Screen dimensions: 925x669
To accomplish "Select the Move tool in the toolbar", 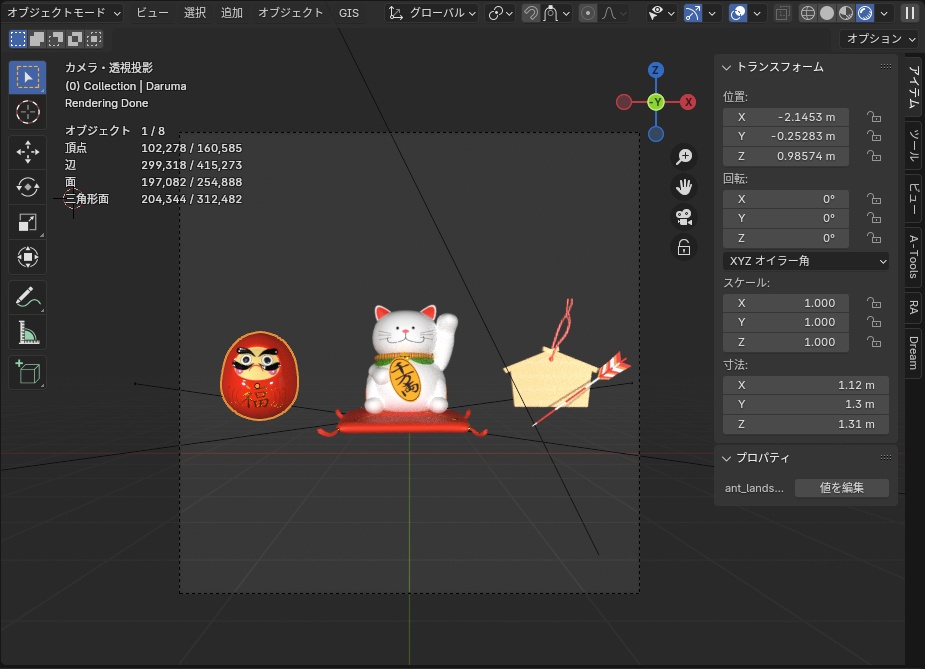I will 27,149.
